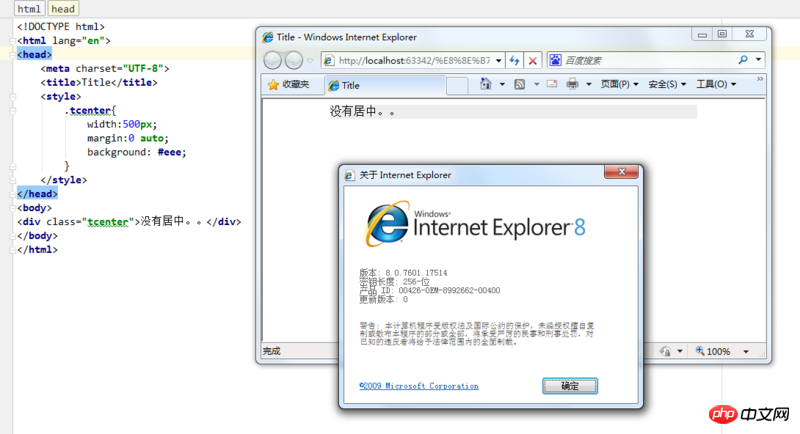This screenshot has width=800, height=434.
Task: Click the Home page icon
Action: point(486,84)
